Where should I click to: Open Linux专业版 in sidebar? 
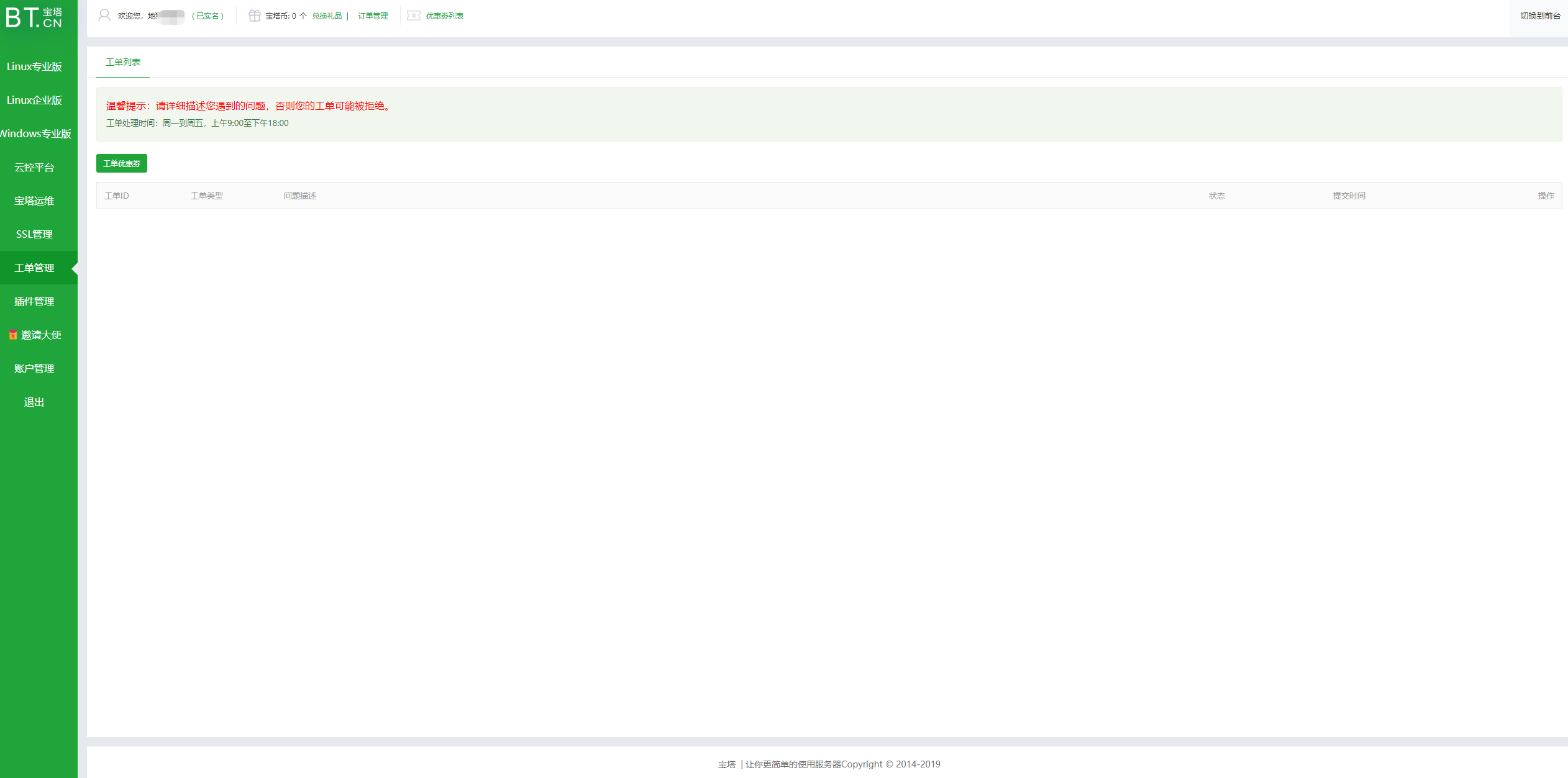pyautogui.click(x=34, y=66)
